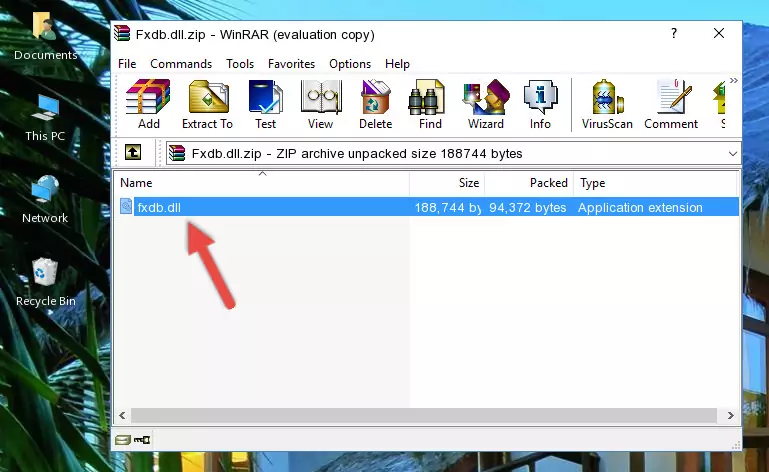Select the Documents desktop icon
Screen dimensions: 769x472
click(45, 36)
